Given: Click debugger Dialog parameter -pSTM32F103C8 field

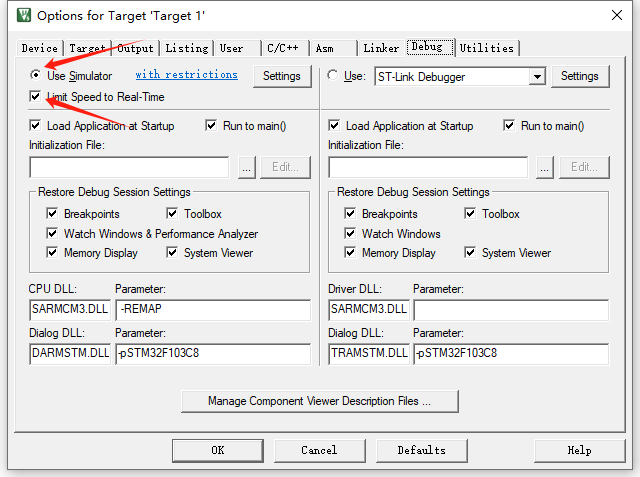Looking at the screenshot, I should pyautogui.click(x=511, y=354).
